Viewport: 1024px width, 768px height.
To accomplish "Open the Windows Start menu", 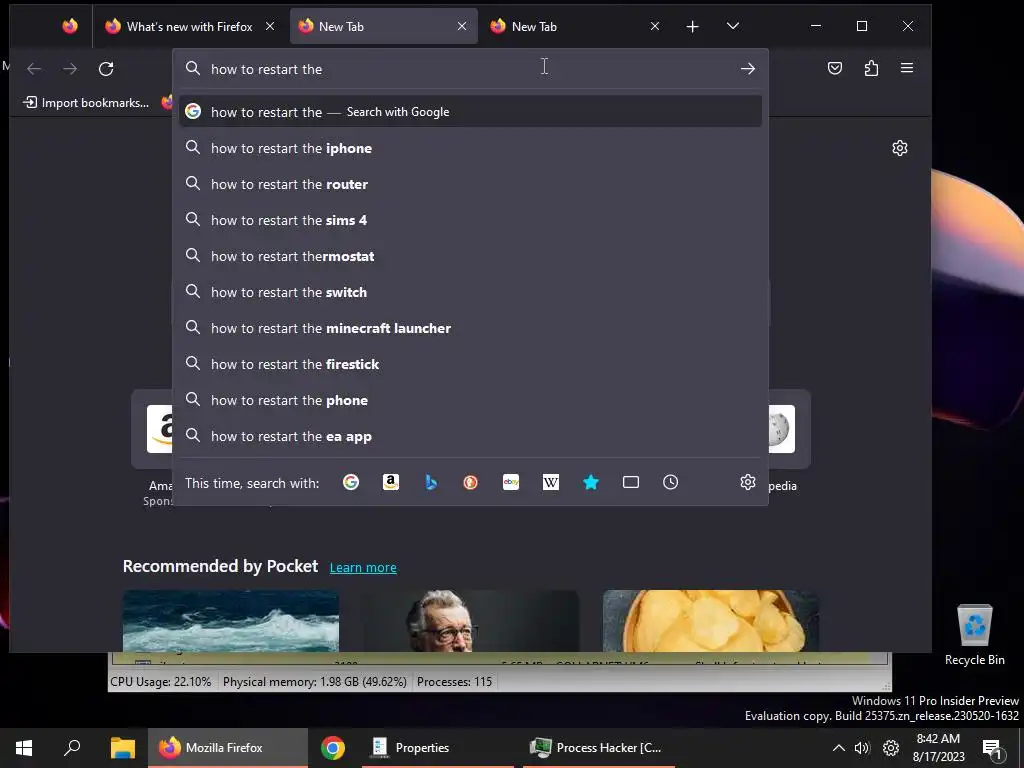I will (24, 748).
